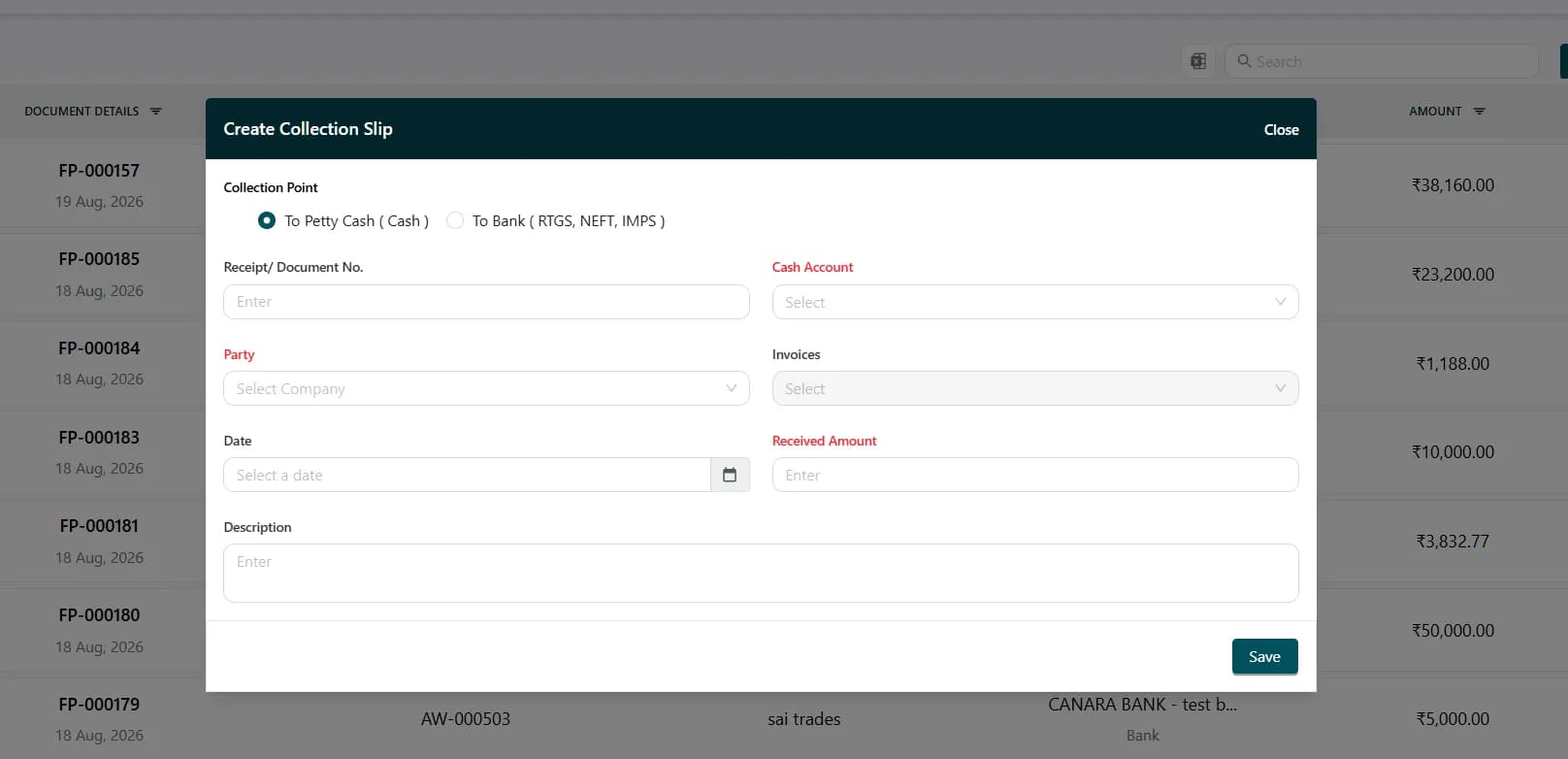Click document FP-000183 in background list
1568x759 pixels.
click(99, 438)
